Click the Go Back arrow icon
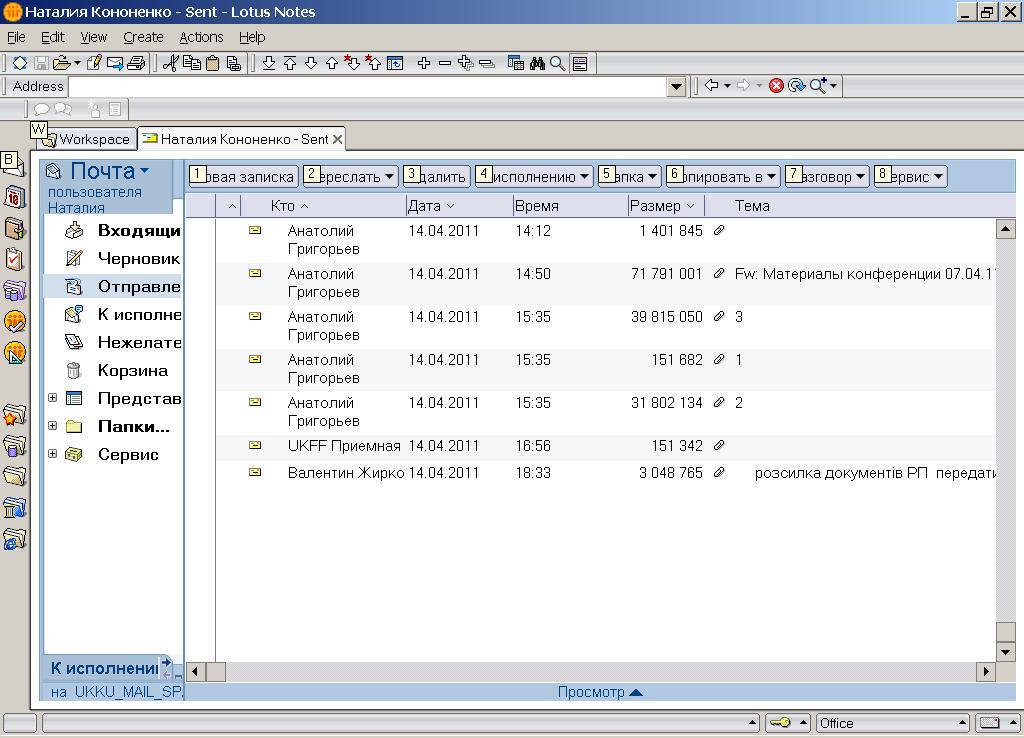1024x738 pixels. pos(712,86)
